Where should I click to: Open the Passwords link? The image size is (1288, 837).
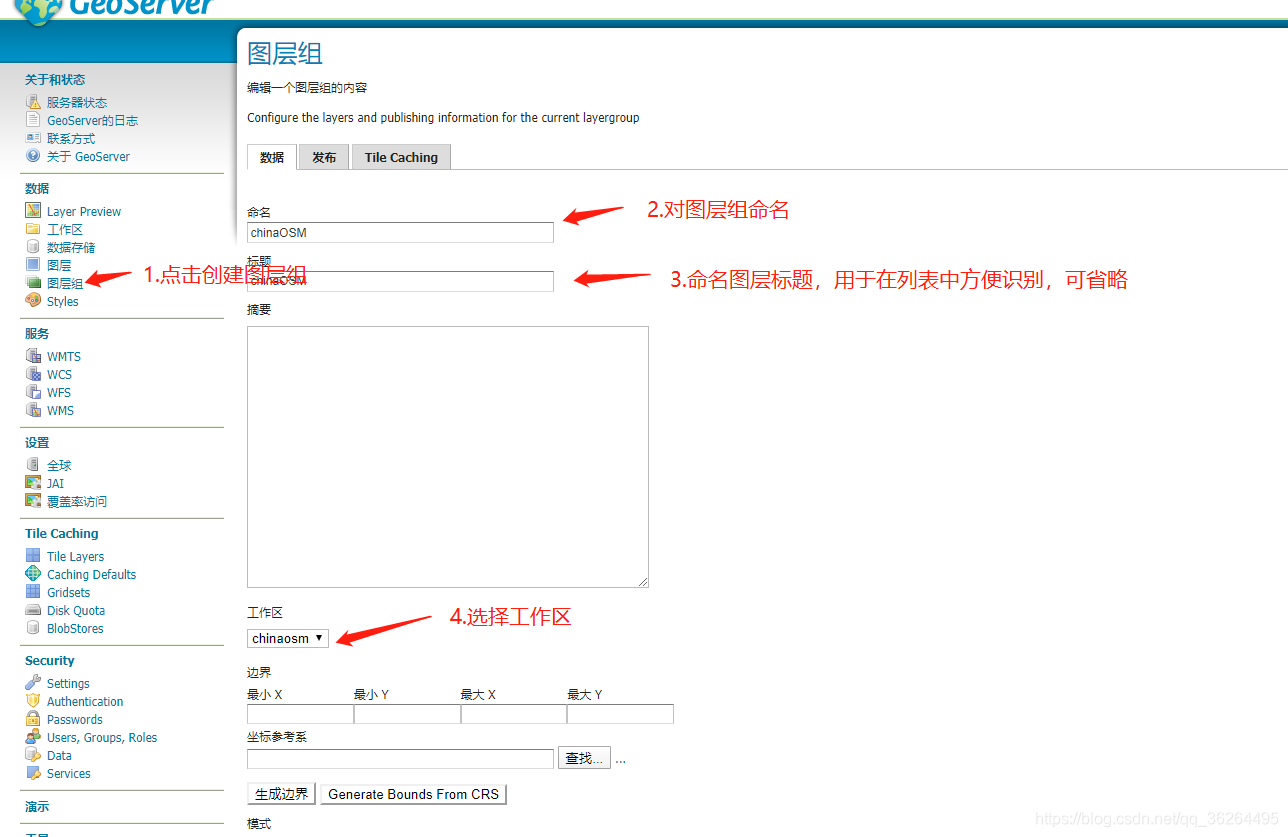click(x=75, y=719)
